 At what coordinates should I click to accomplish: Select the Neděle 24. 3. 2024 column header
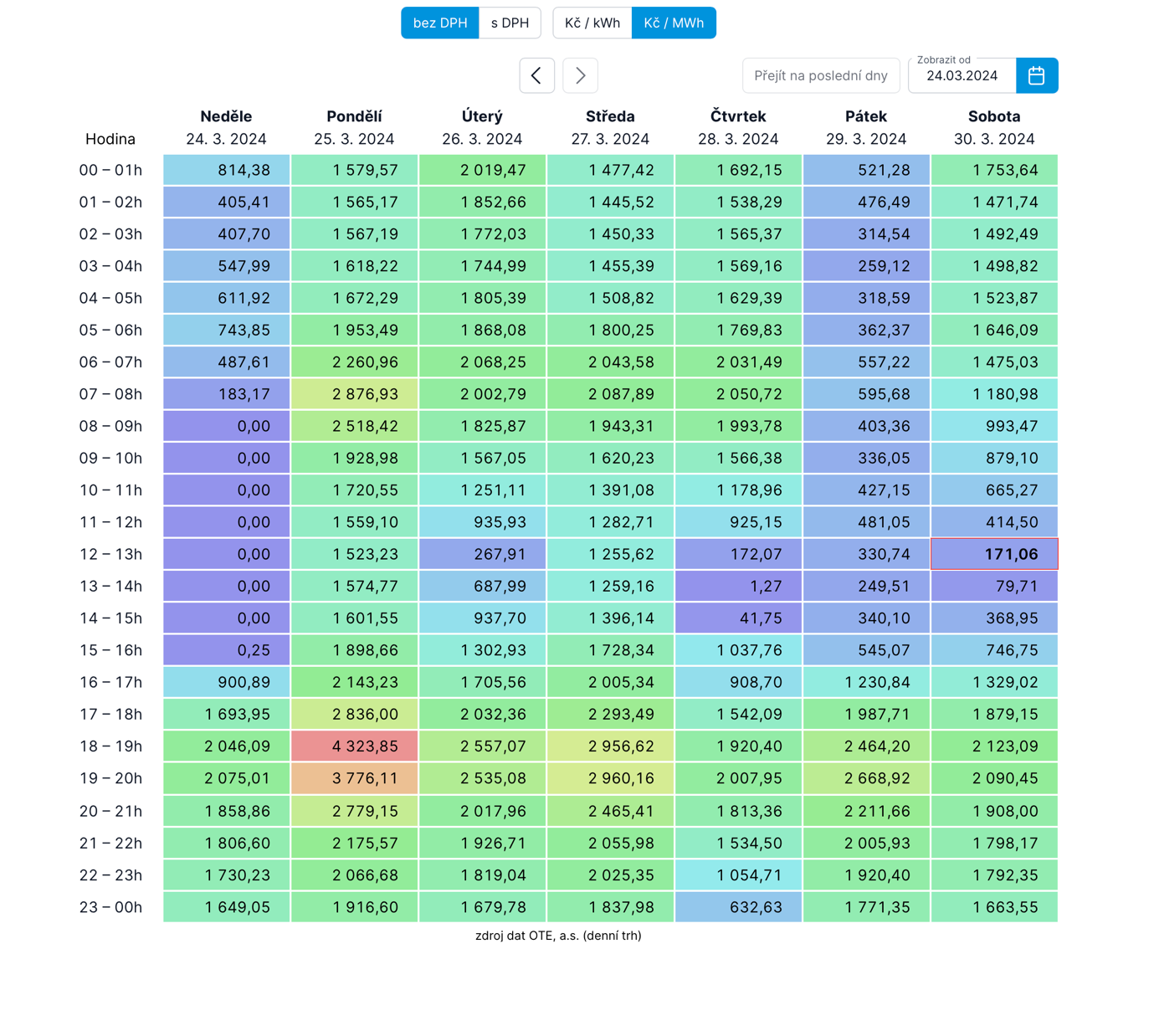tap(226, 127)
